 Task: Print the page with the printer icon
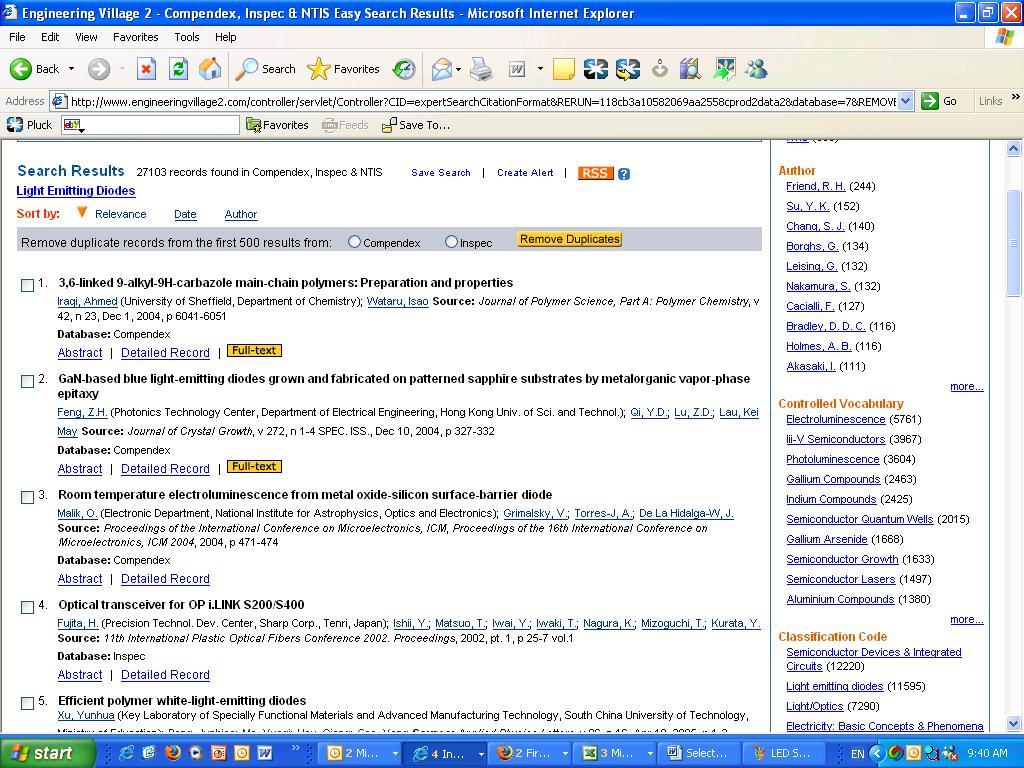tap(481, 69)
